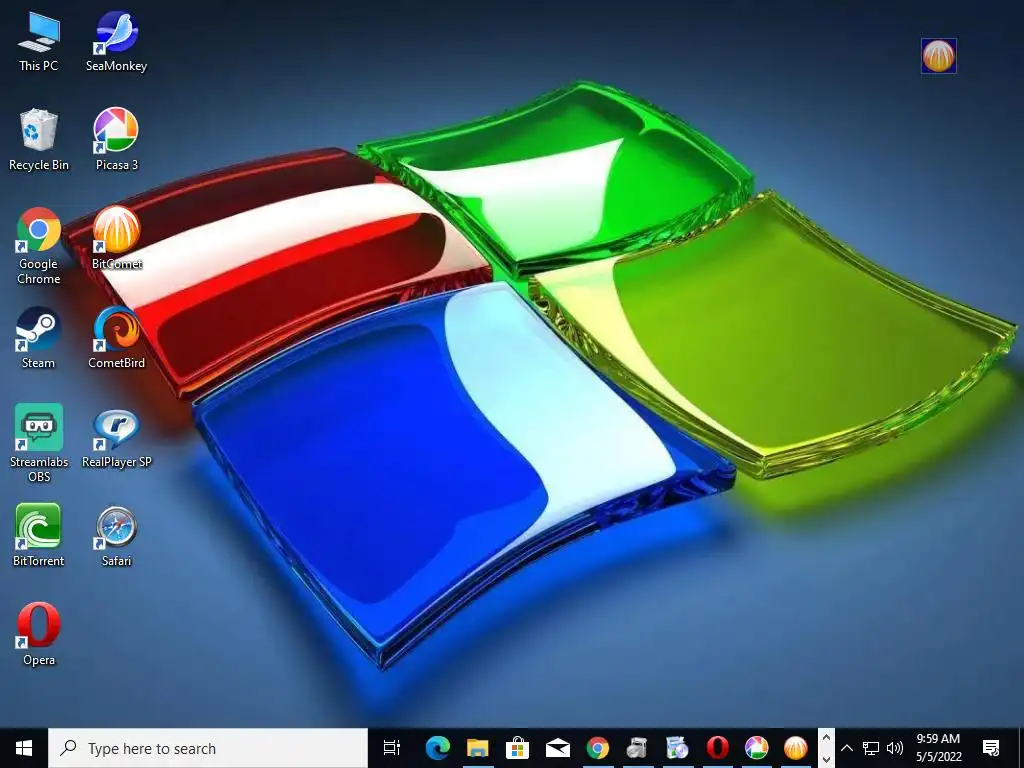Select the SeaMonkey desktop shortcut
The width and height of the screenshot is (1024, 768).
(116, 42)
